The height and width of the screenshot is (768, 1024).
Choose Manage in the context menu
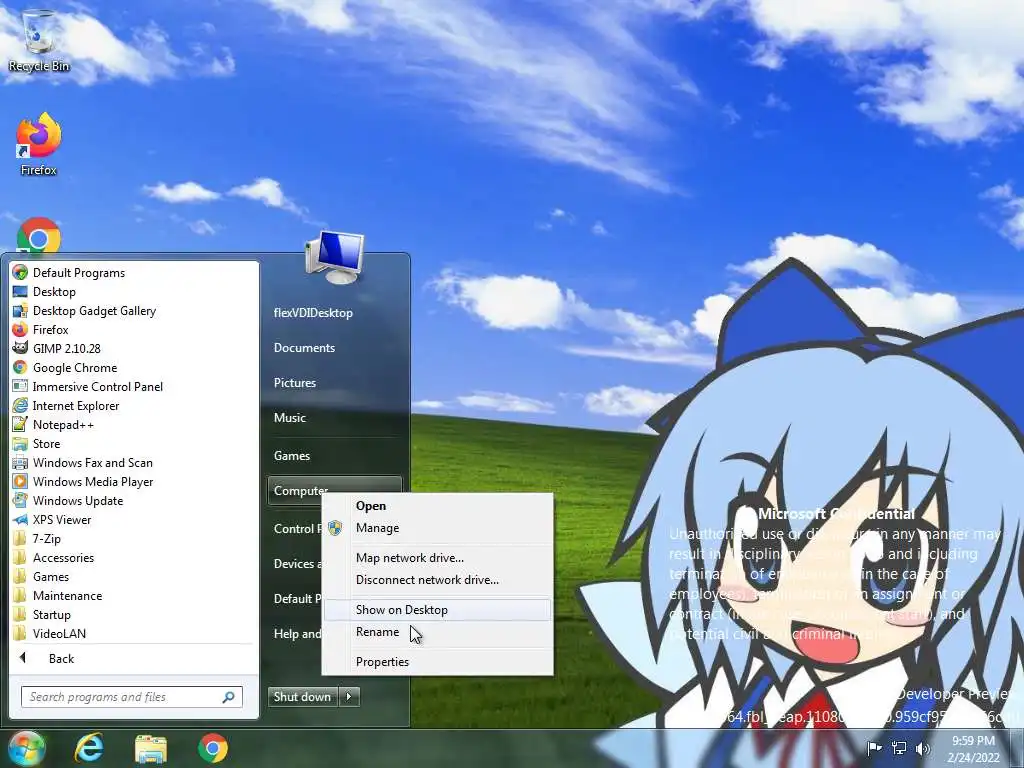pos(438,528)
